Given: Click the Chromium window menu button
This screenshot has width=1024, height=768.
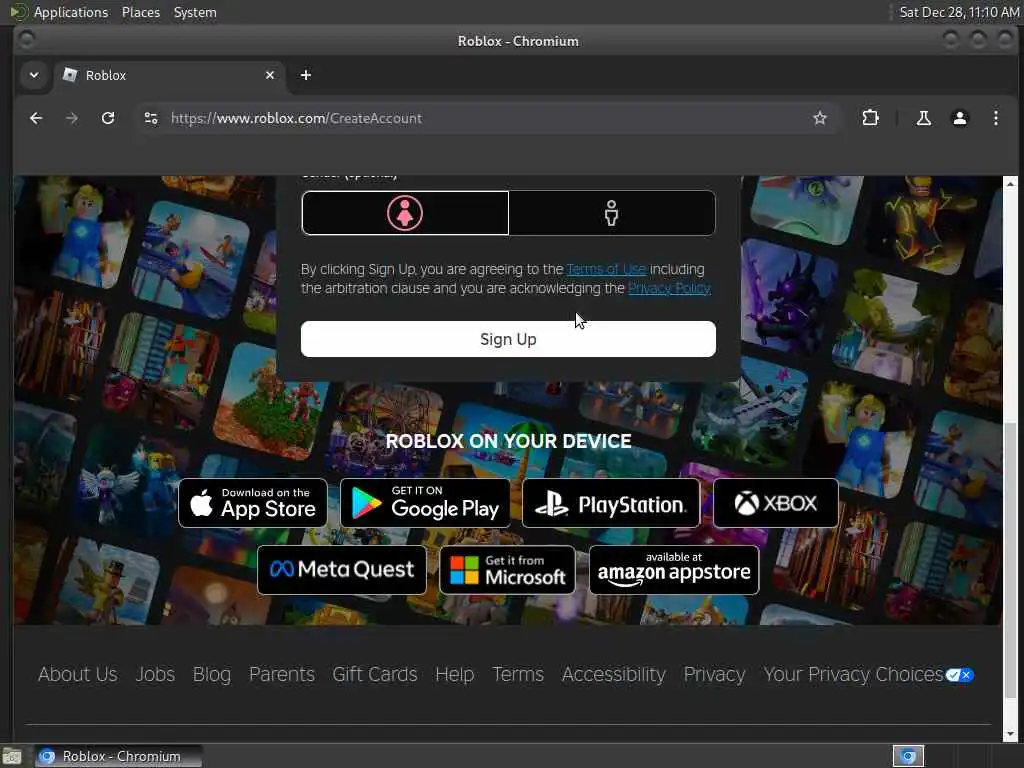Looking at the screenshot, I should pos(27,40).
